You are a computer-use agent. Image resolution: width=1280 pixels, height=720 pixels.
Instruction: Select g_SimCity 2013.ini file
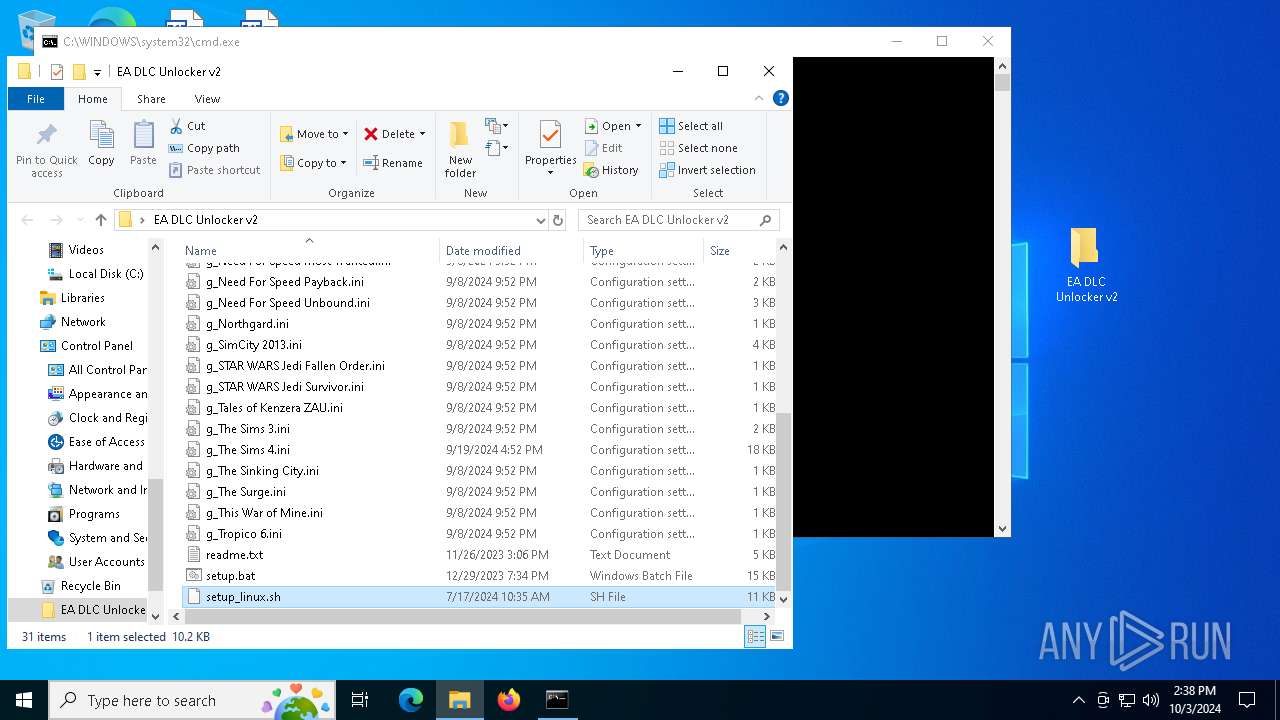point(479,345)
